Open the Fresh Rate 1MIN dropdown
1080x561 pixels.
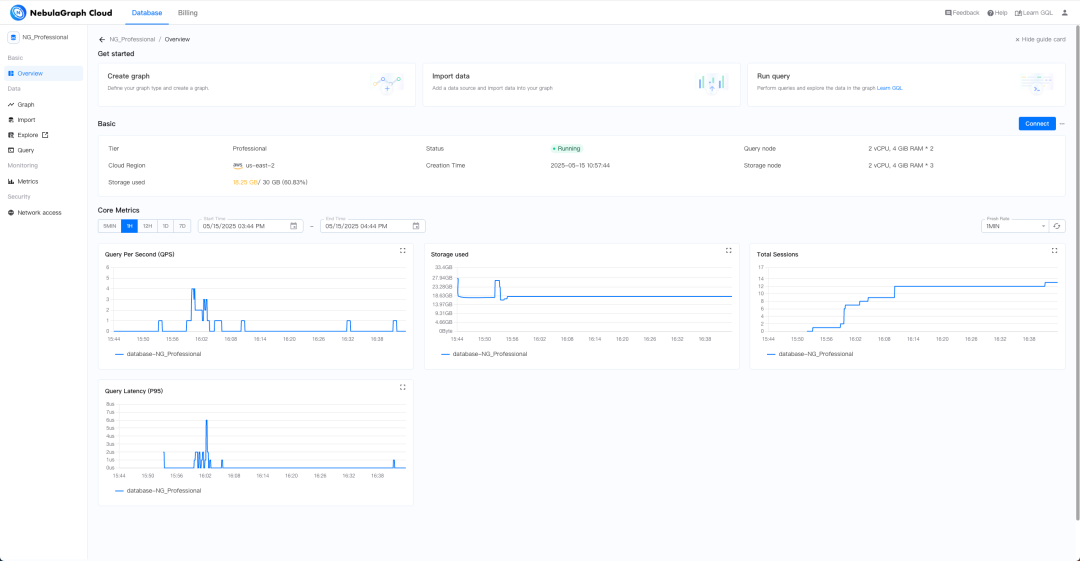click(1015, 226)
